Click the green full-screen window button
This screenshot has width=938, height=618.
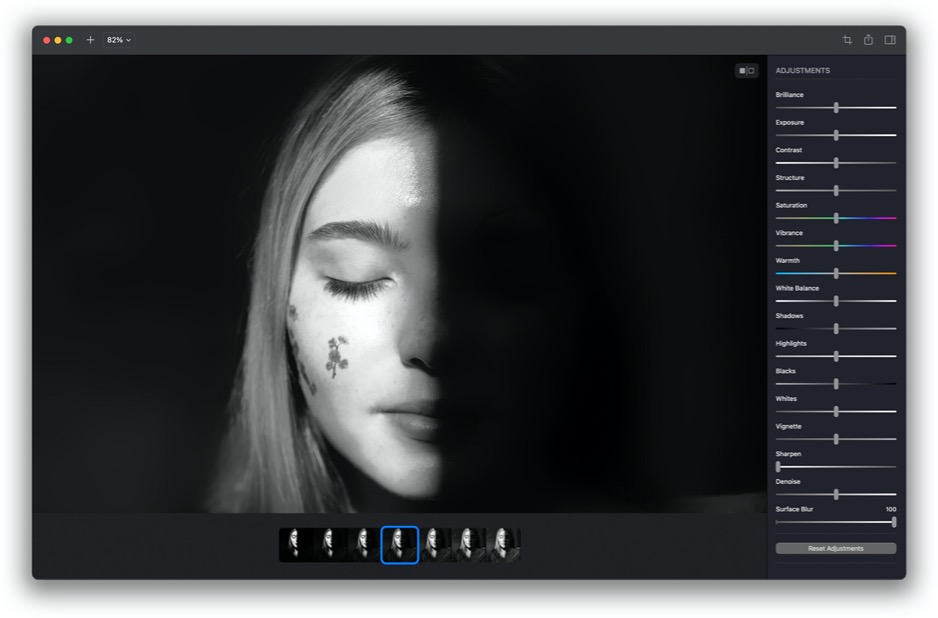tap(69, 40)
